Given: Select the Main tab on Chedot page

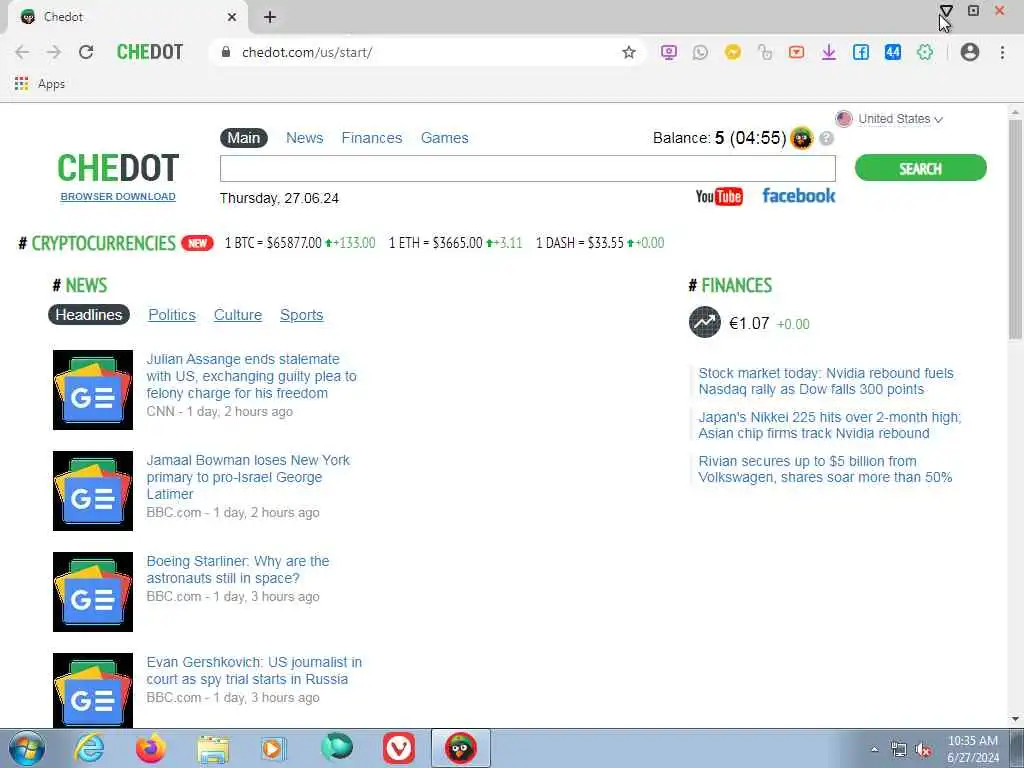Looking at the screenshot, I should tap(244, 138).
